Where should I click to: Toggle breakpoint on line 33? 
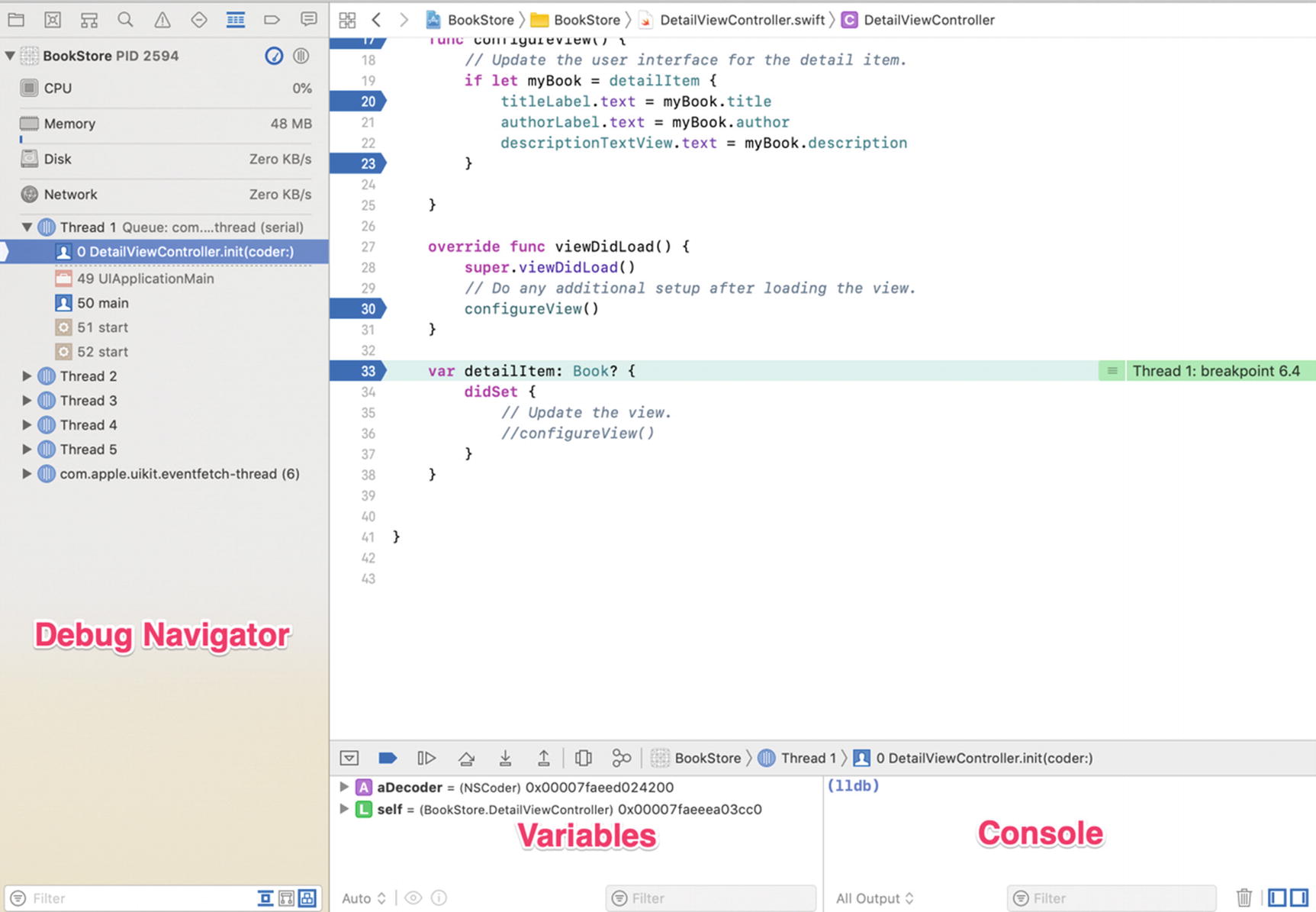[359, 371]
